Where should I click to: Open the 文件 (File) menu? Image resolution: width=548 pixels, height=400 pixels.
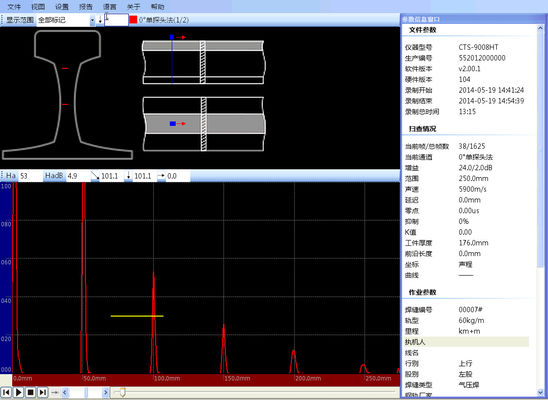coord(14,6)
